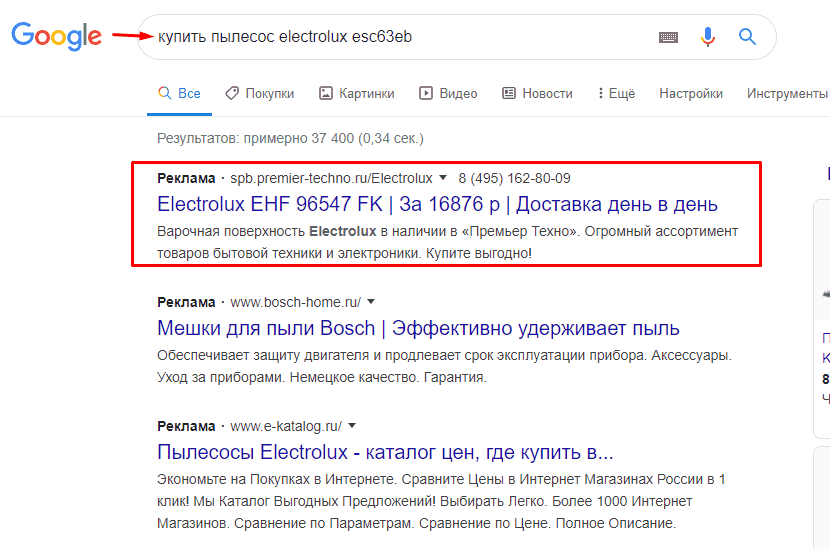Click the www.bosch-home.ru/ URL text
830x549 pixels.
coord(295,302)
